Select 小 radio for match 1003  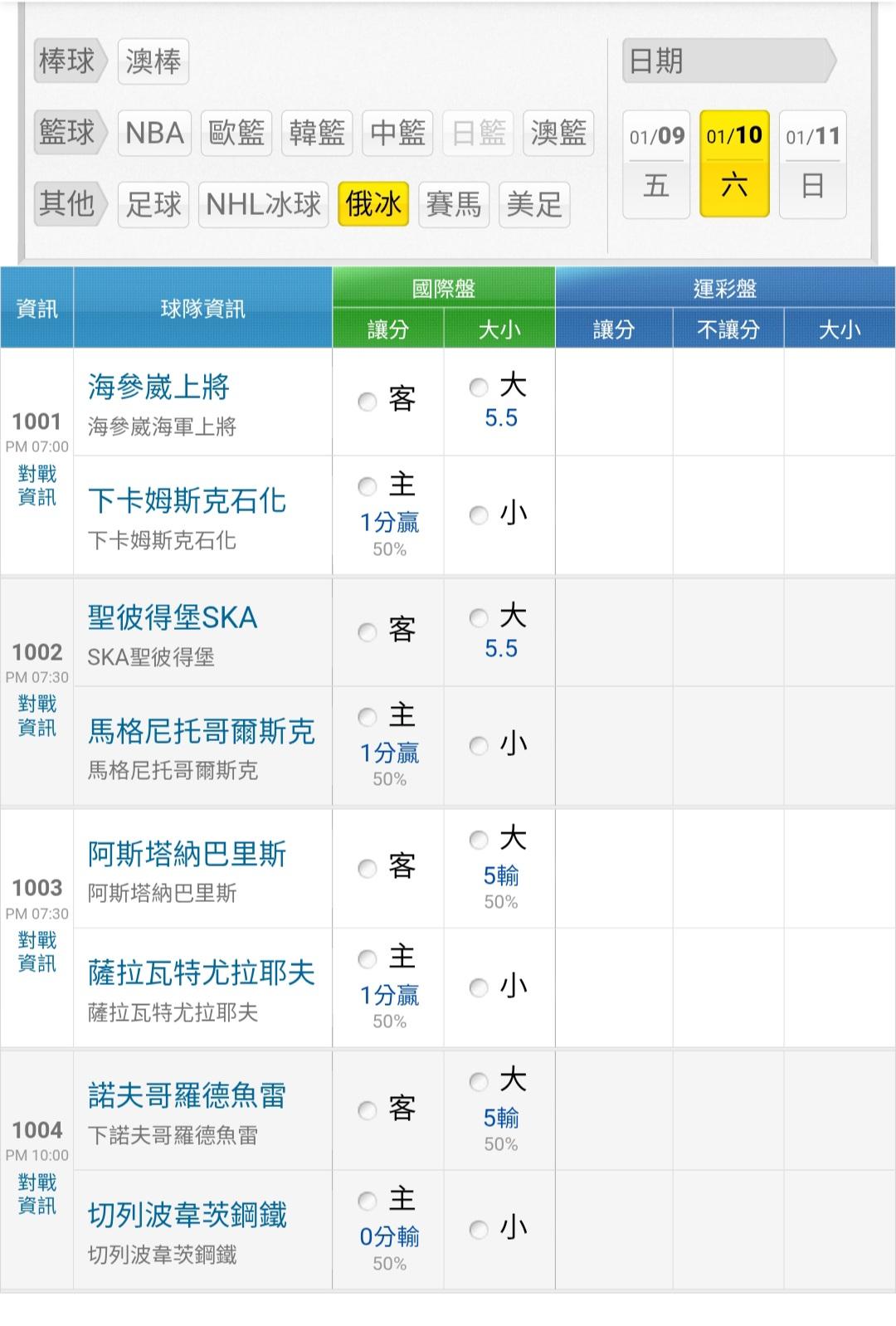click(x=479, y=987)
